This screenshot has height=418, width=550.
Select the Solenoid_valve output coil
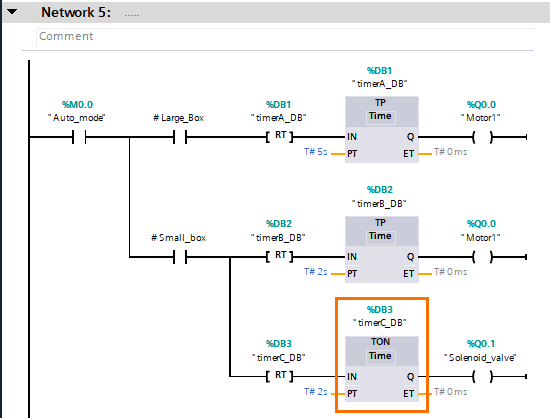coord(483,377)
